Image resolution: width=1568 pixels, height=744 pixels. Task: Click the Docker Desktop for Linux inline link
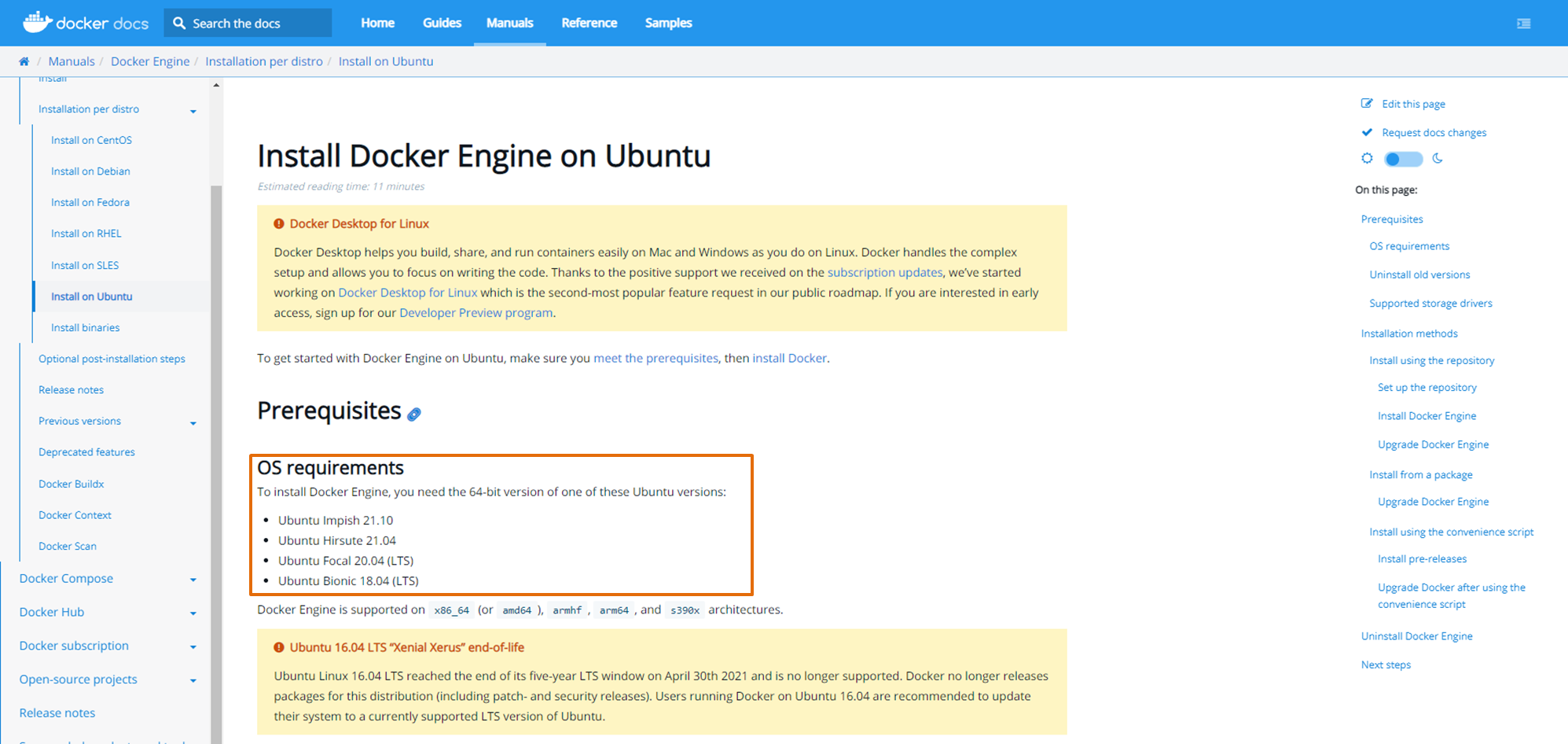408,293
